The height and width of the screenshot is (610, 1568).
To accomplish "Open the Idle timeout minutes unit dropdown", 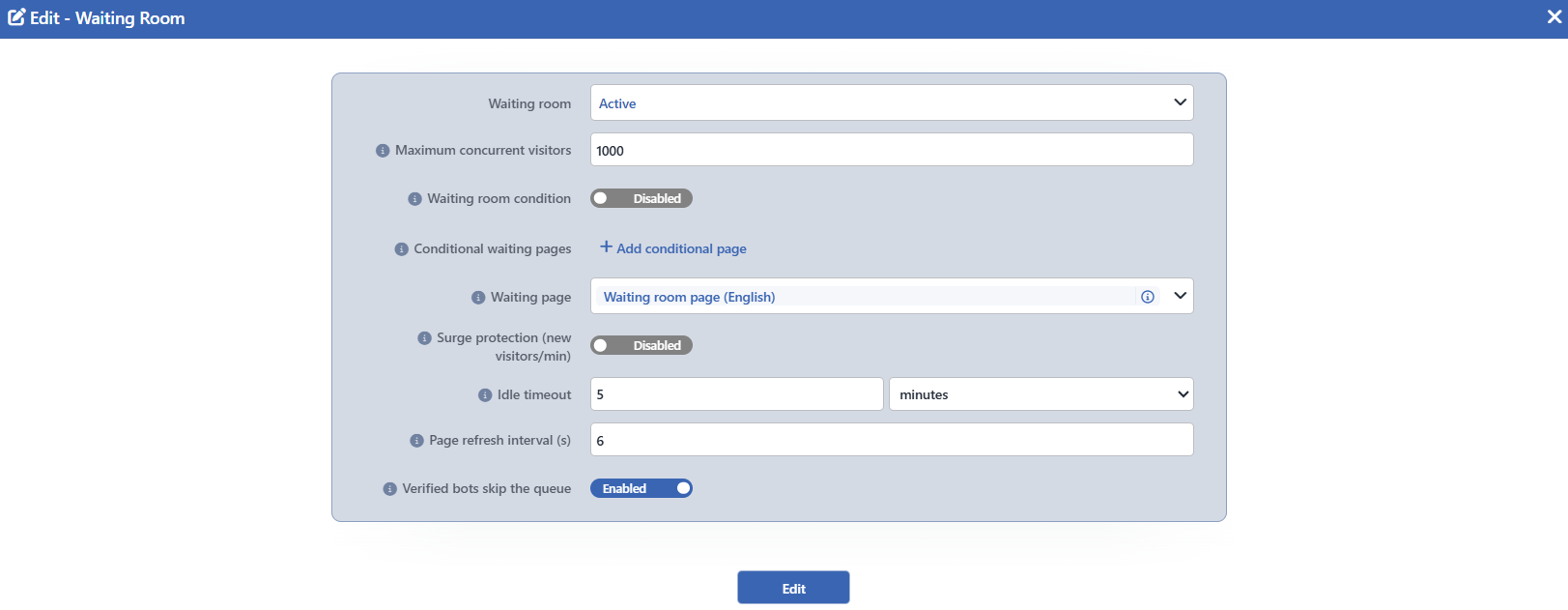I will tap(1041, 394).
